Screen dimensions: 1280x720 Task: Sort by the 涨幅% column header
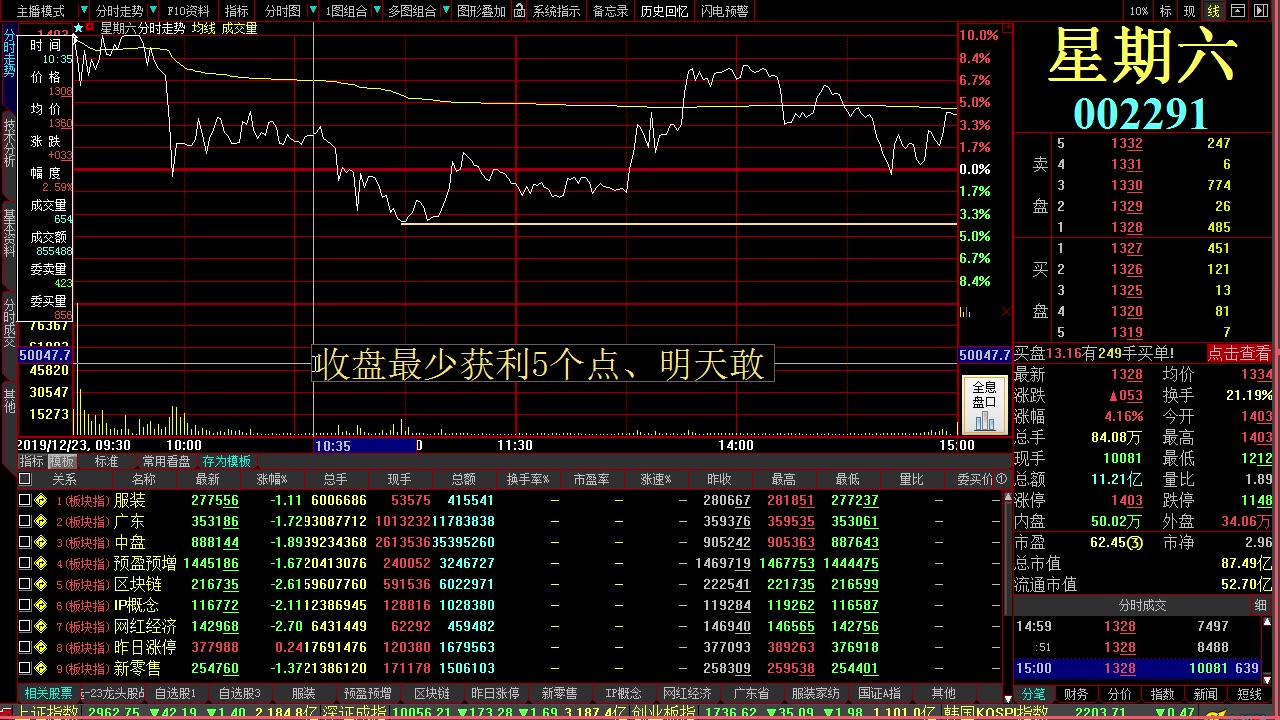point(271,479)
